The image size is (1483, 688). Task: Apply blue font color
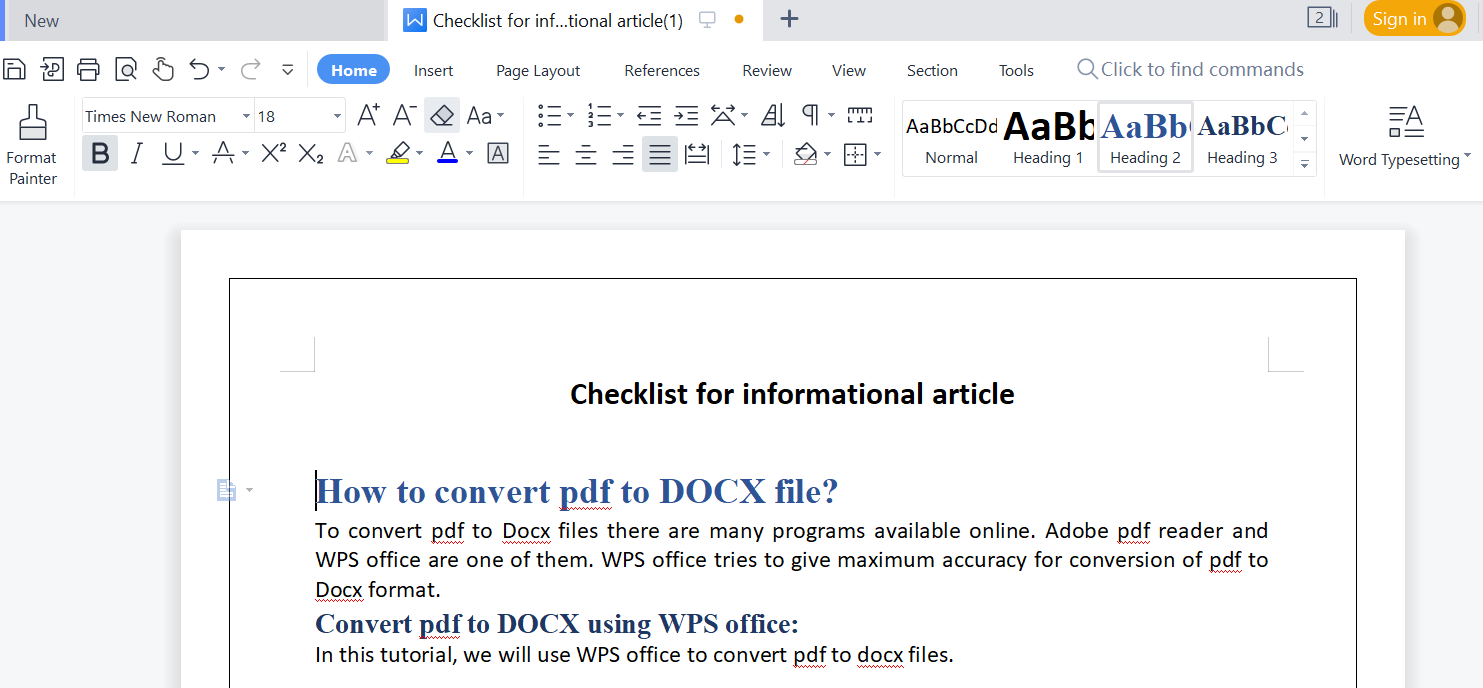point(447,153)
